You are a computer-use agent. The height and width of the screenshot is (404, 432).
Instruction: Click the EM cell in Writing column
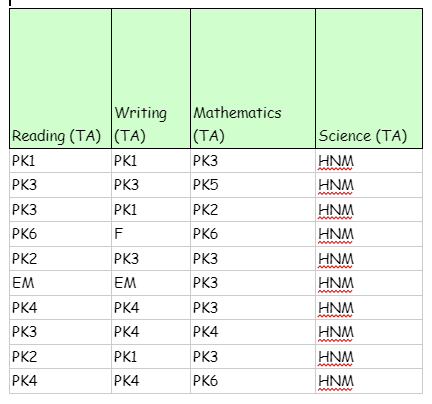point(151,283)
